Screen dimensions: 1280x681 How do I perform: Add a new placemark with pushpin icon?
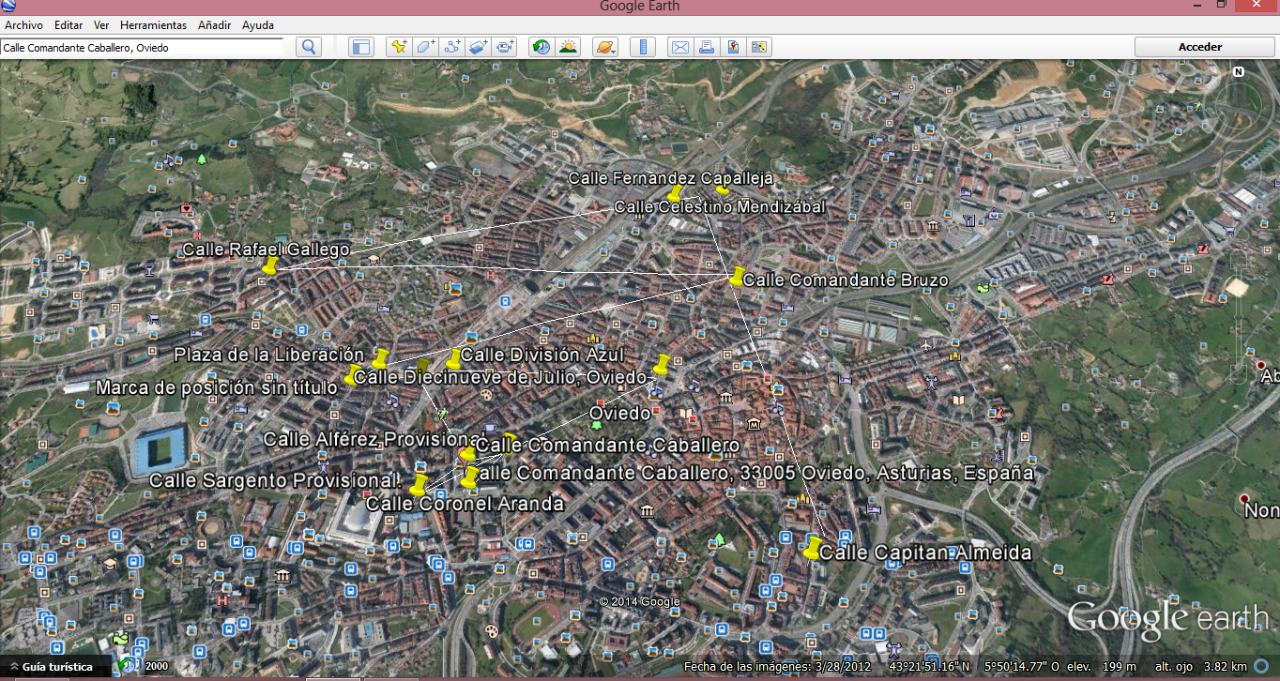399,47
